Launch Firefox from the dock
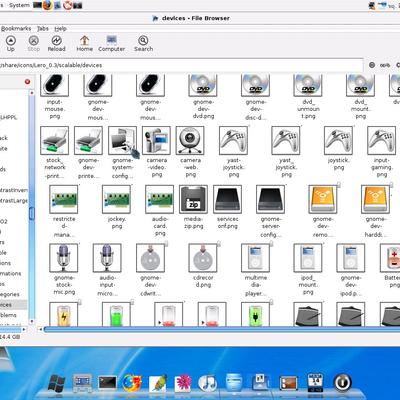 (x=132, y=383)
